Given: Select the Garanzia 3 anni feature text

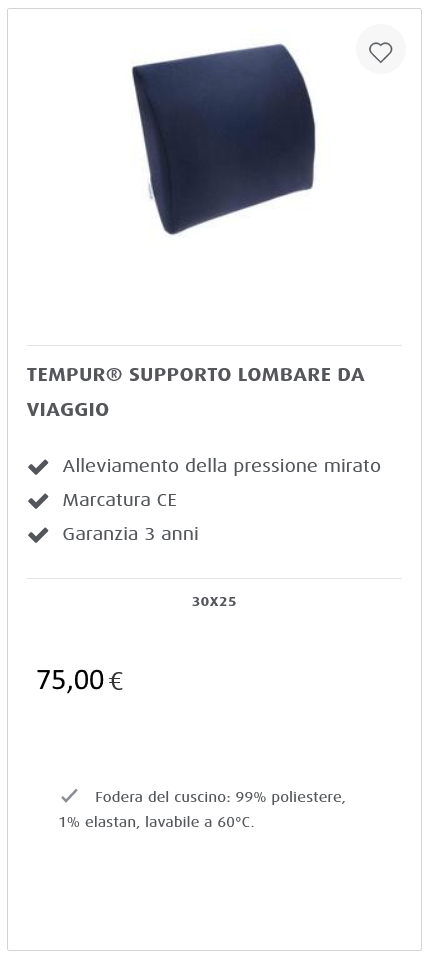Looking at the screenshot, I should (x=130, y=534).
